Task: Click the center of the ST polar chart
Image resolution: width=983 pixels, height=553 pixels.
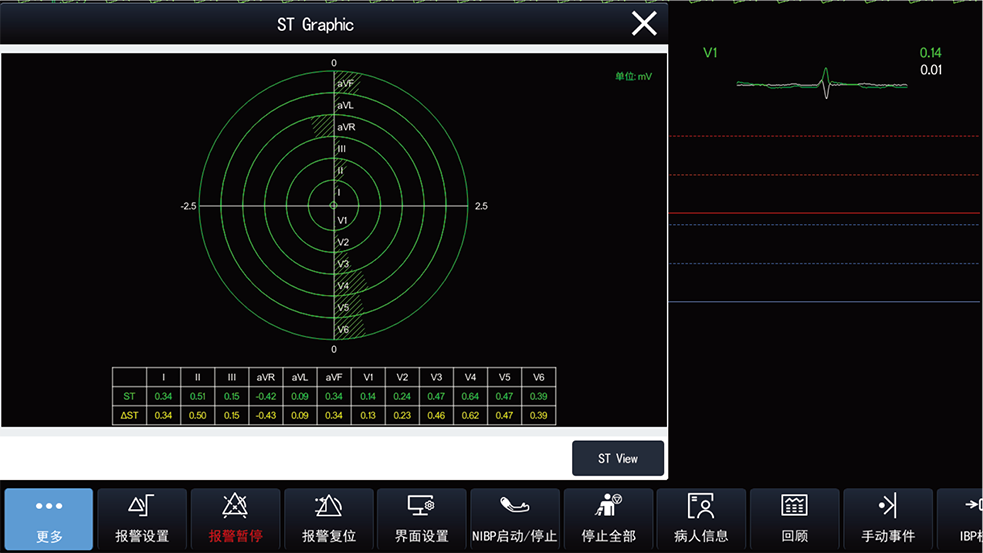Action: pyautogui.click(x=334, y=206)
